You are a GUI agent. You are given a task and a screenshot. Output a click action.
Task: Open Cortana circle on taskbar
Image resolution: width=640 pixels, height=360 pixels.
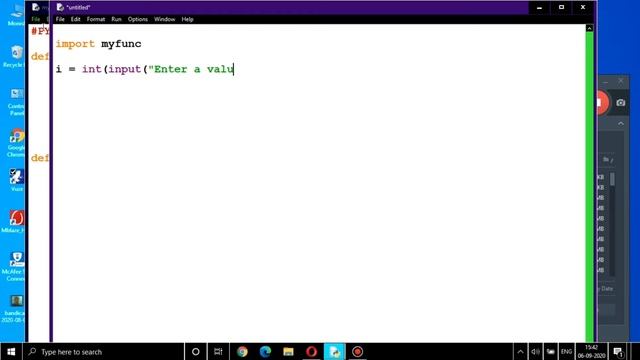[196, 351]
